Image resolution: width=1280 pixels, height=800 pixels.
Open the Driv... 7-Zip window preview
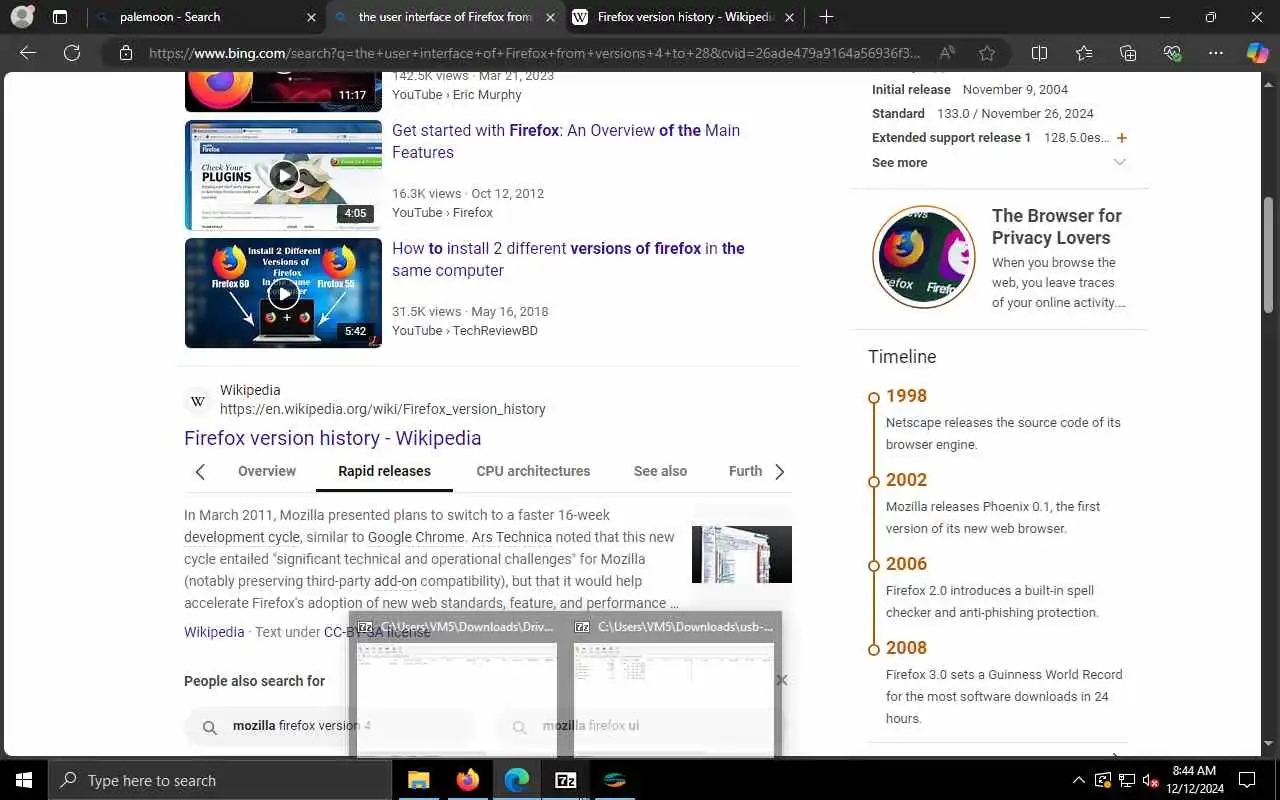point(457,686)
